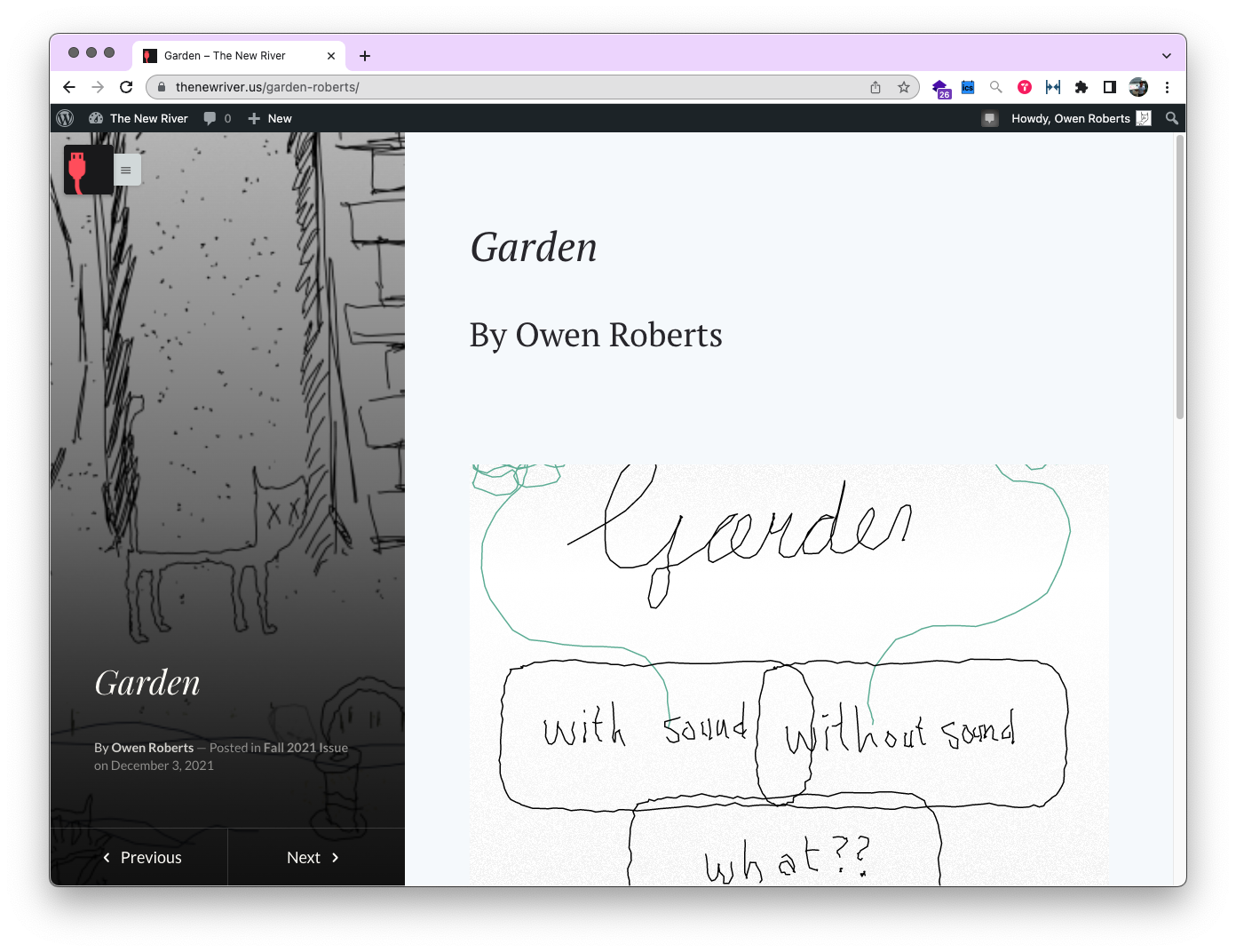Toggle the Chrome side panel icon

coord(1109,87)
